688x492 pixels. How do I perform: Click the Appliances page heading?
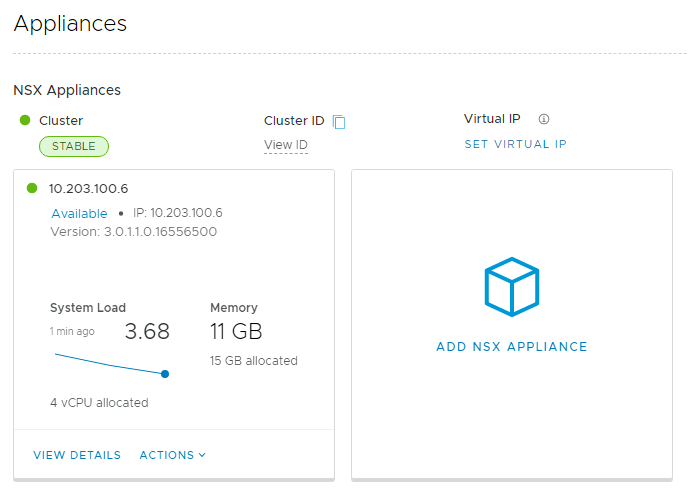tap(70, 23)
